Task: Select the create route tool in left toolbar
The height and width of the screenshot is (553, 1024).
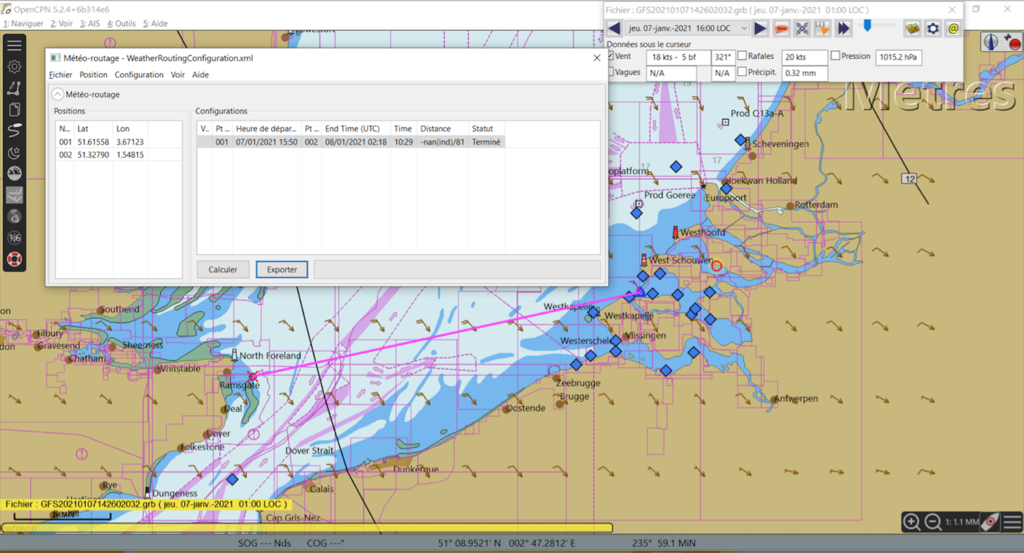Action: [14, 88]
